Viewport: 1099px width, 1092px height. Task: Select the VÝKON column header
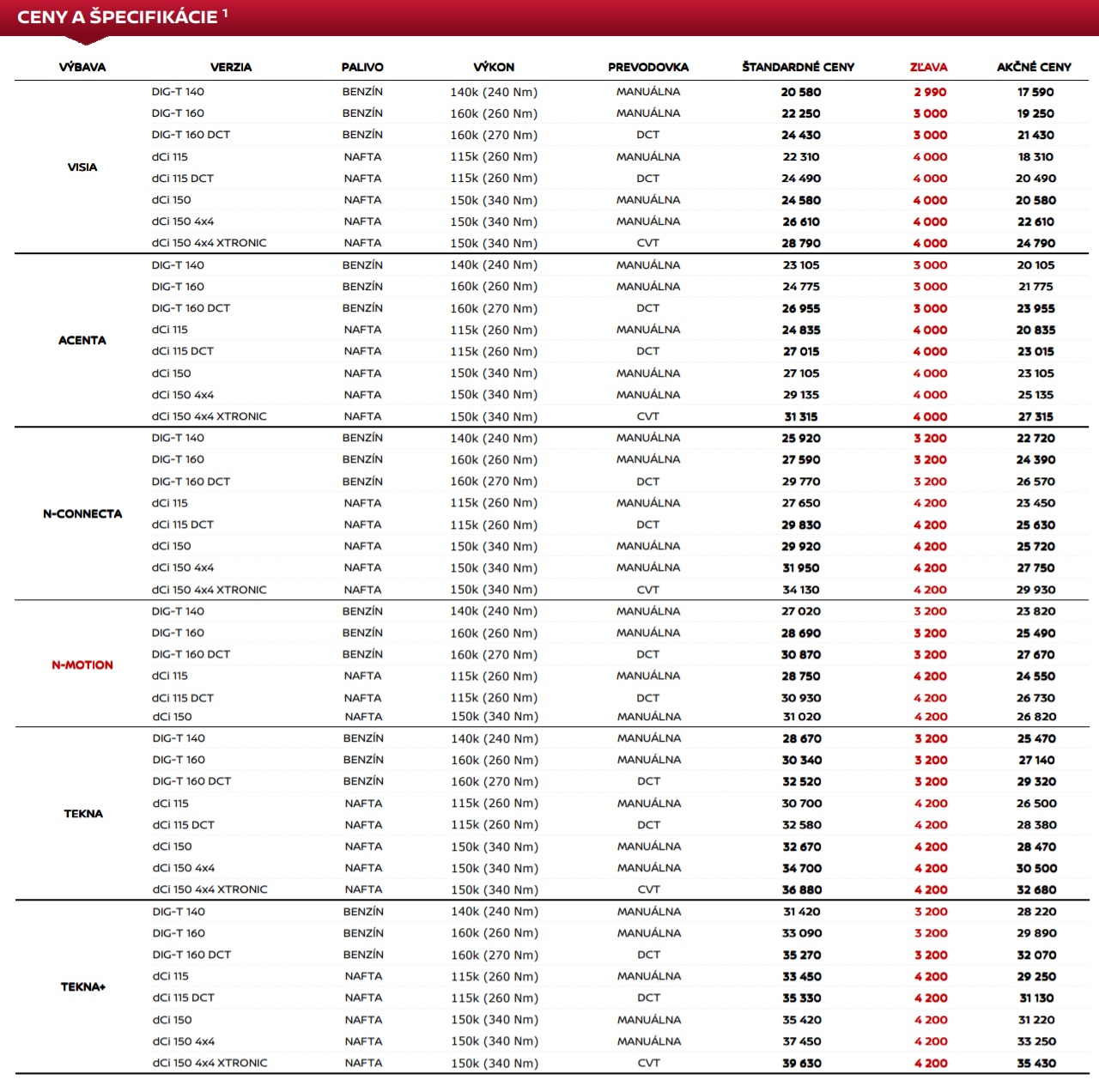pos(494,67)
